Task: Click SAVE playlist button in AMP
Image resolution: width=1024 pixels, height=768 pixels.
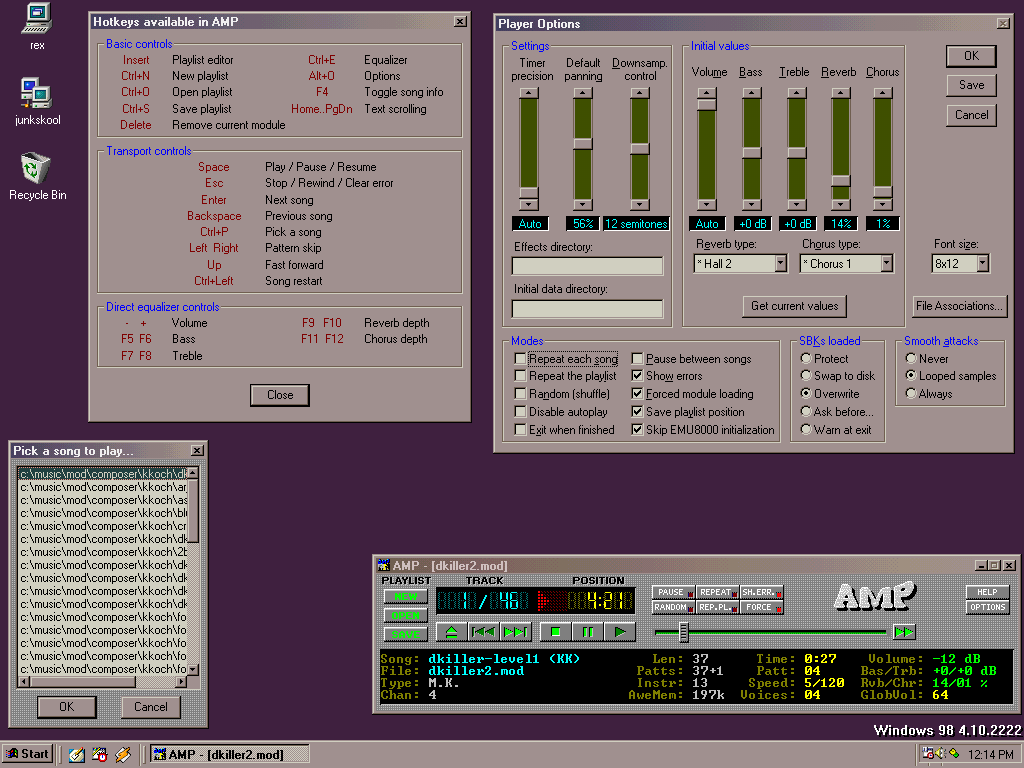Action: (x=406, y=634)
